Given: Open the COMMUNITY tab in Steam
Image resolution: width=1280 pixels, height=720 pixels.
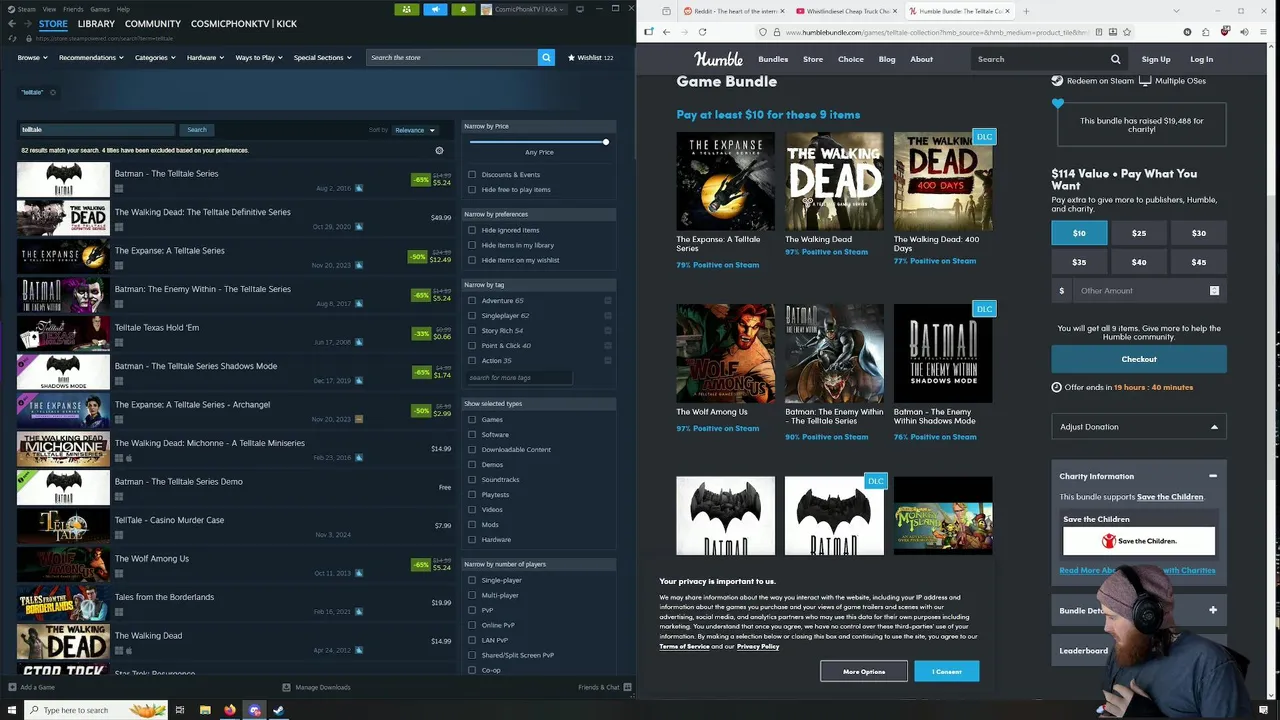Looking at the screenshot, I should (x=153, y=23).
